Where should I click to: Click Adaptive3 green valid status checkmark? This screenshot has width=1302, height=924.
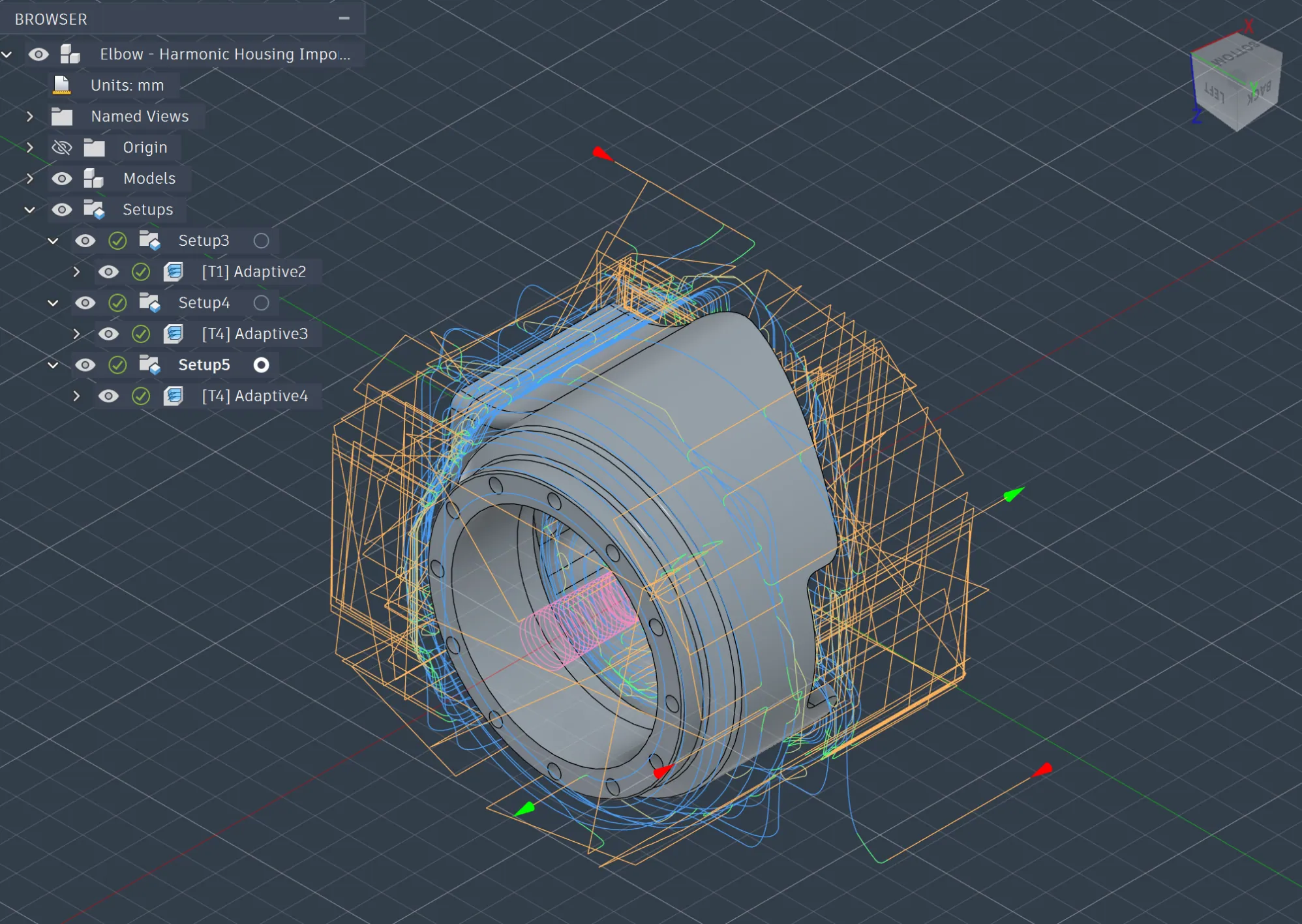point(141,334)
